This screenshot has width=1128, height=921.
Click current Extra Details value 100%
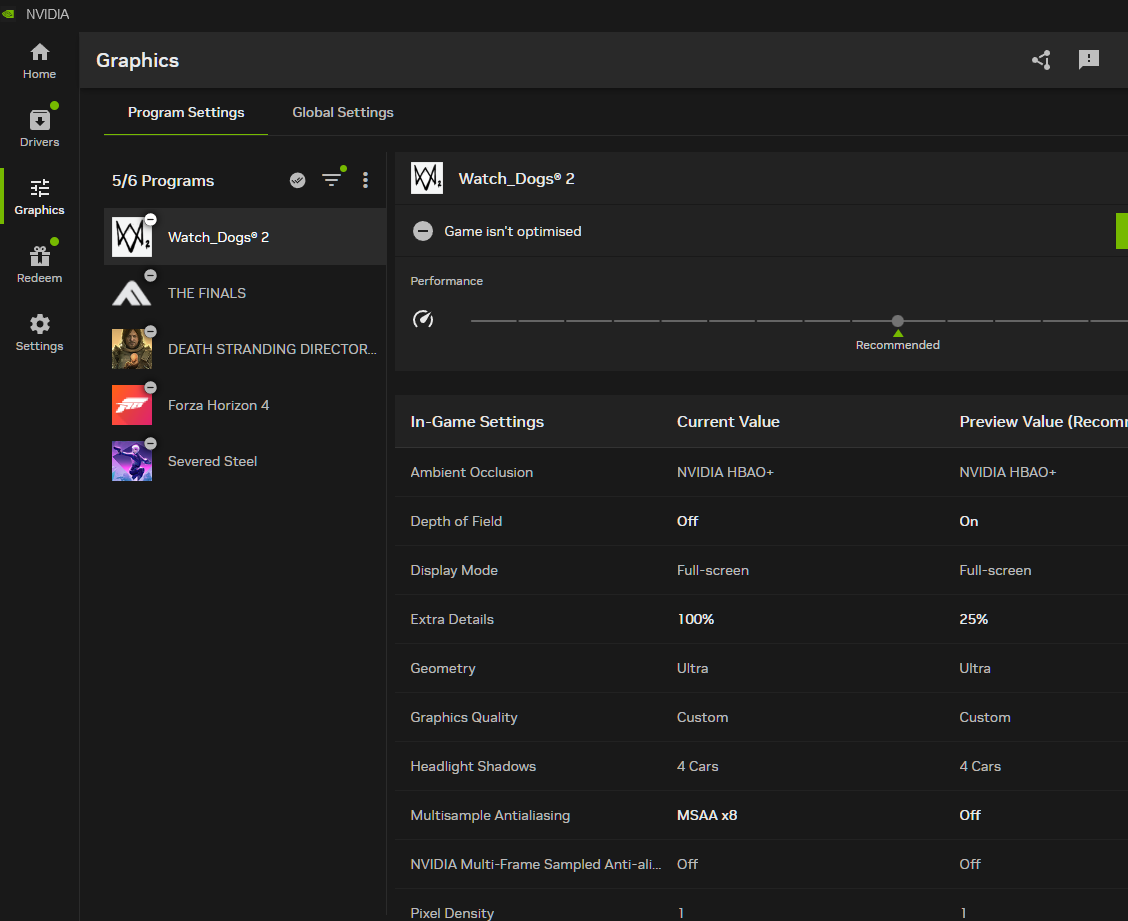click(695, 619)
